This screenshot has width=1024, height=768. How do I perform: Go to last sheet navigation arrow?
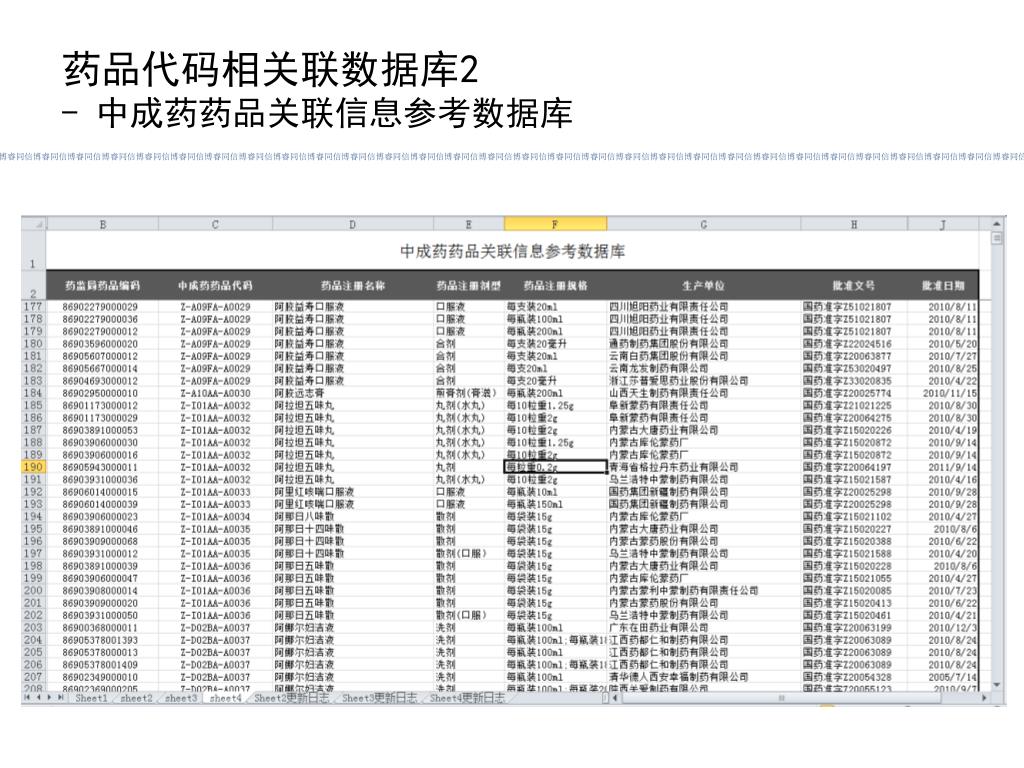click(x=61, y=698)
